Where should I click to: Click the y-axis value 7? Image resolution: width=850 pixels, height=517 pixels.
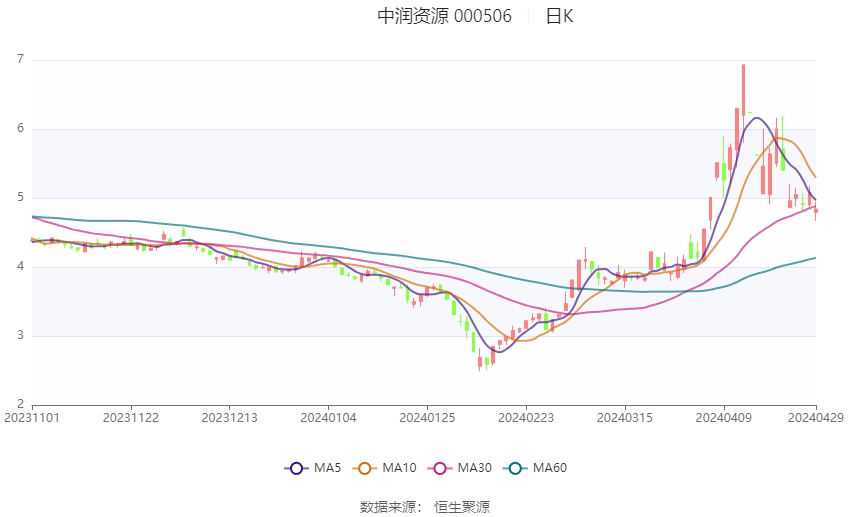[21, 59]
